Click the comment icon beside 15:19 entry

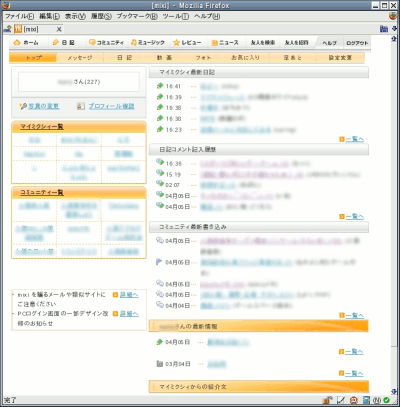[x=160, y=173]
